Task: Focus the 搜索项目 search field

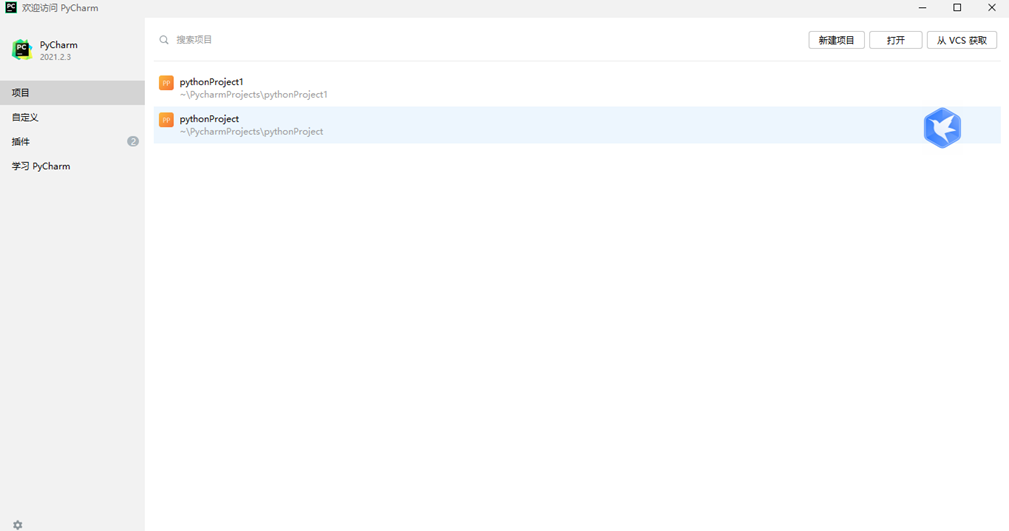Action: pos(476,40)
